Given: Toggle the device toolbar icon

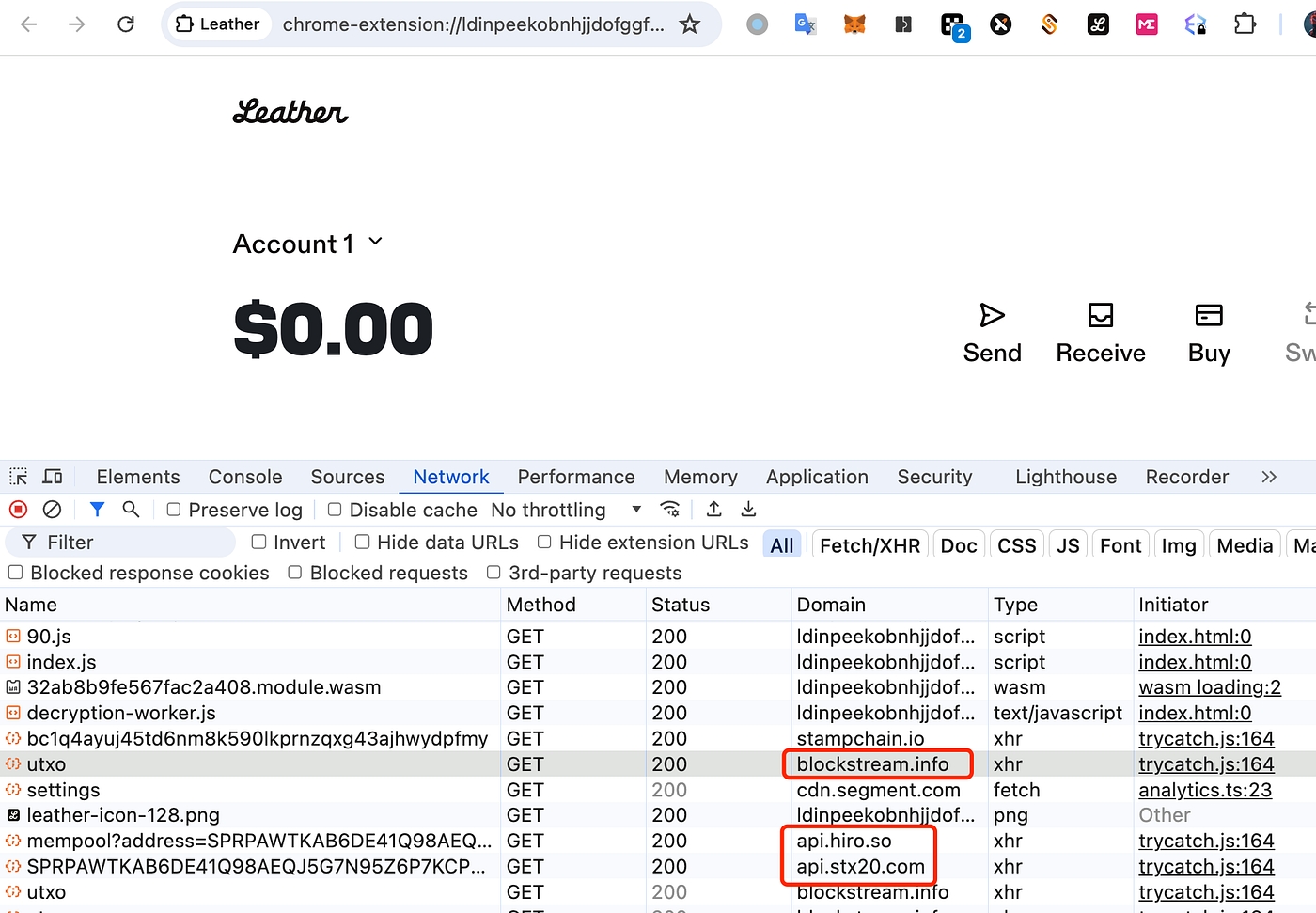Looking at the screenshot, I should click(x=53, y=477).
